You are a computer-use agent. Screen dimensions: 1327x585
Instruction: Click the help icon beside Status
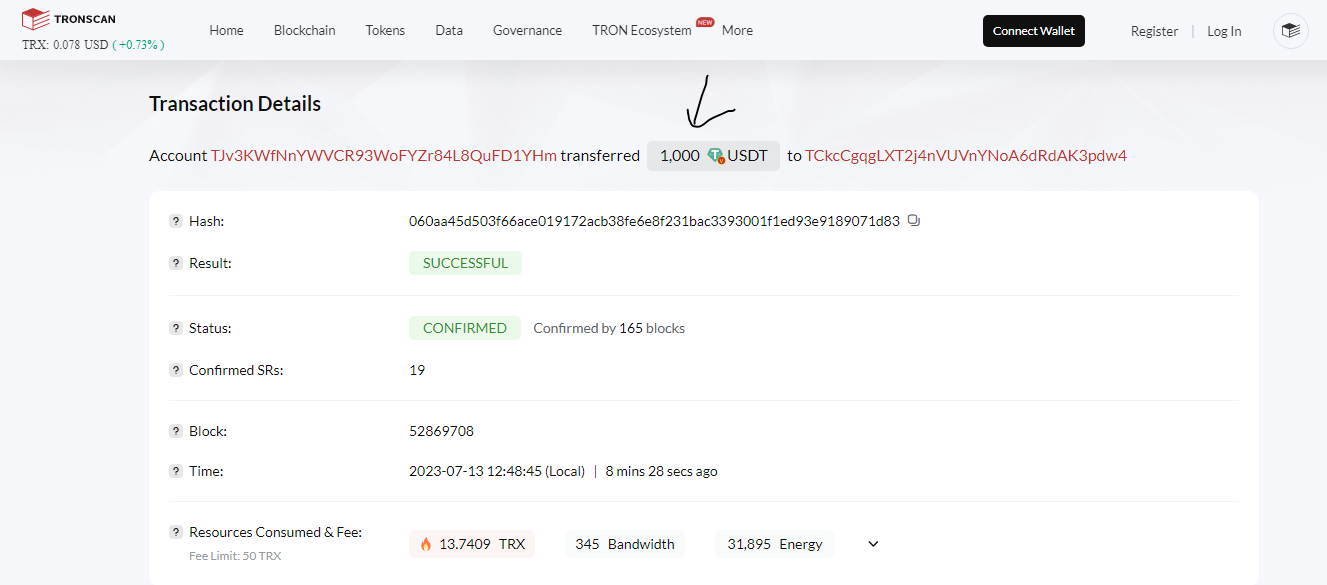point(176,328)
